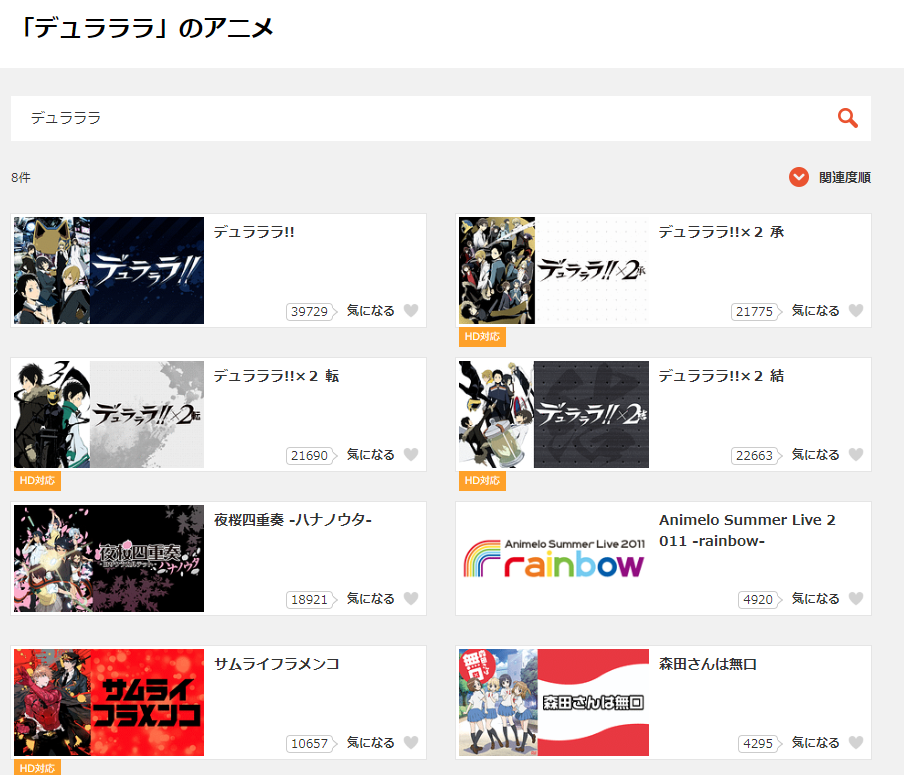Click the 「デュラララ」のアニメ page heading

coord(146,27)
